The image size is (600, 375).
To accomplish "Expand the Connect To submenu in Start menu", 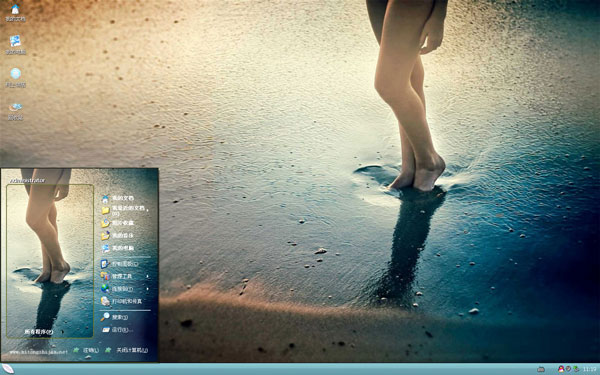I will 125,289.
